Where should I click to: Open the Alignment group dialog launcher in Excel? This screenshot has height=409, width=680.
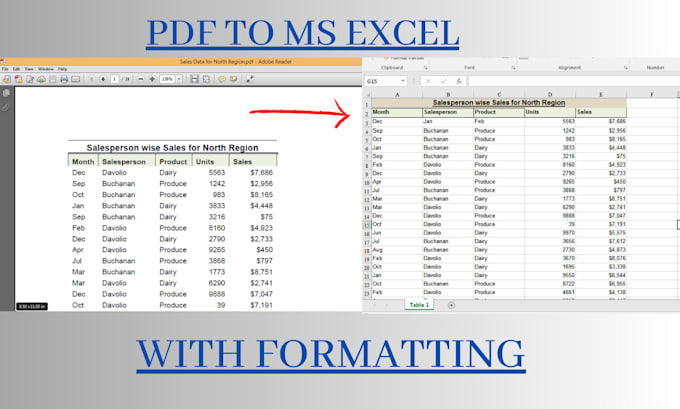click(x=625, y=68)
